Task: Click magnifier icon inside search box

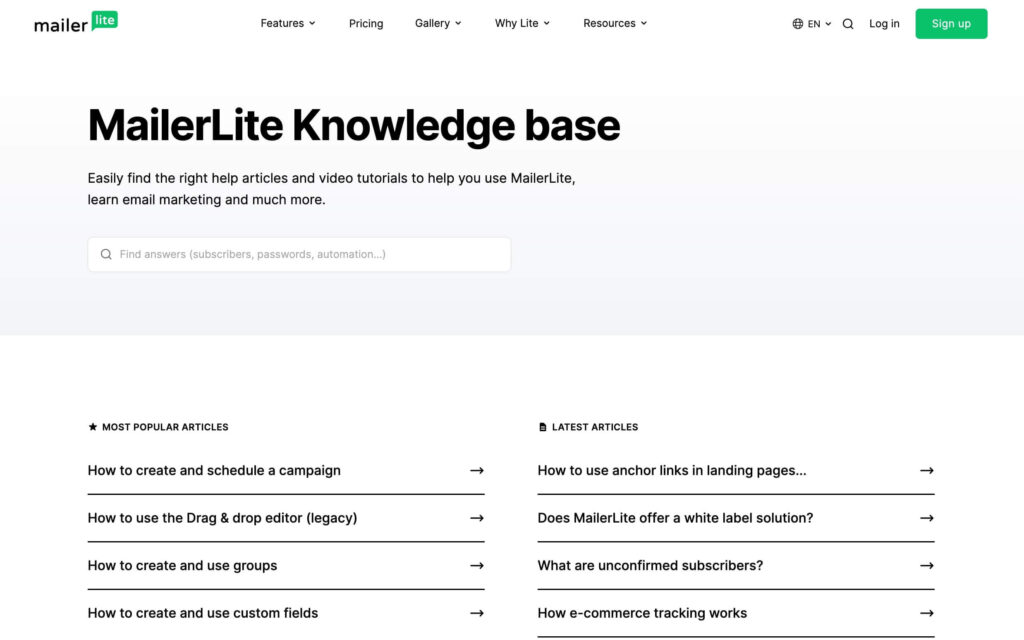Action: click(x=106, y=254)
